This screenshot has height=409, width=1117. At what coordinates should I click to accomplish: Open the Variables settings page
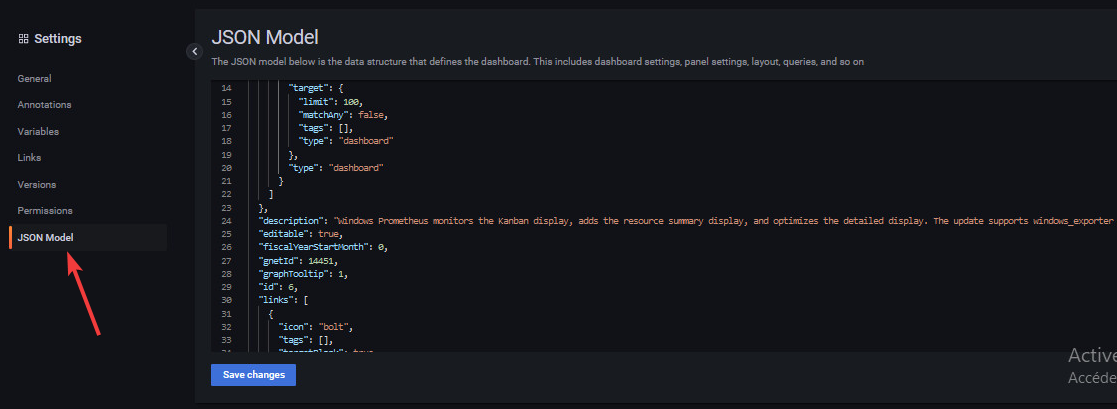point(38,131)
